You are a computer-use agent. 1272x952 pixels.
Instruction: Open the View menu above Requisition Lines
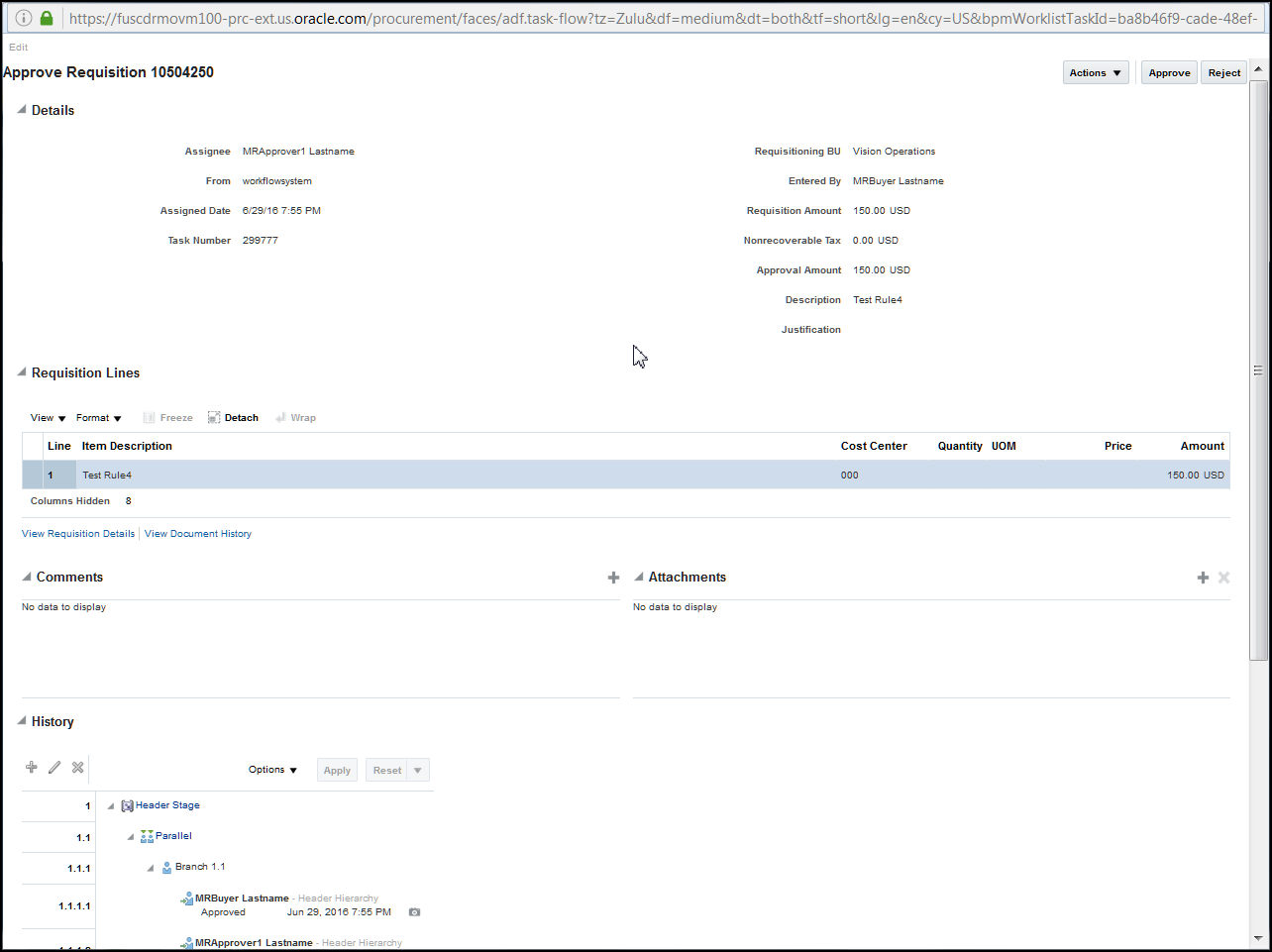(x=47, y=417)
